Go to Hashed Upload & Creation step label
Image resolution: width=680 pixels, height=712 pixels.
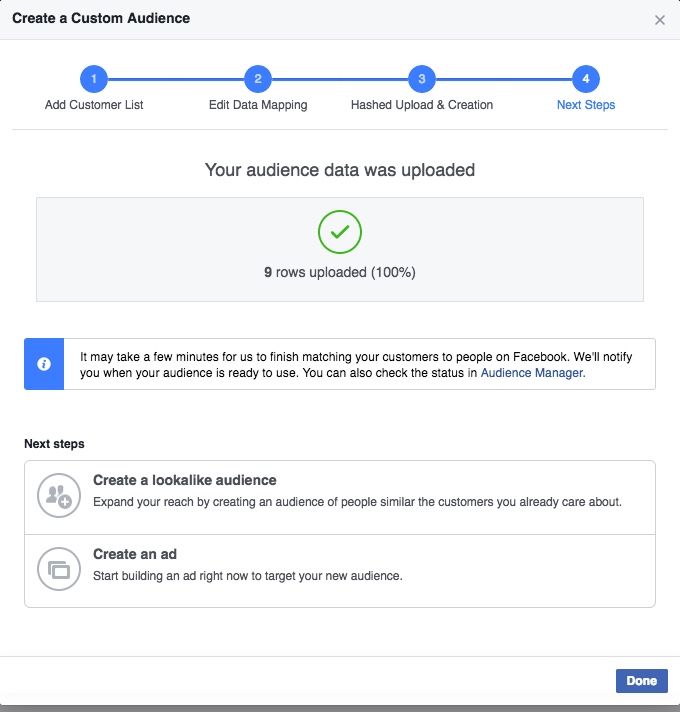(x=422, y=105)
